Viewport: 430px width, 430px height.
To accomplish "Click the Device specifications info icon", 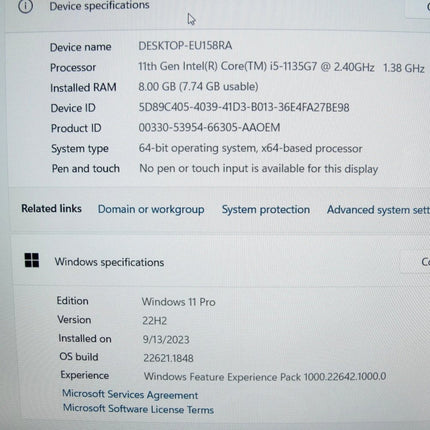I will pos(25,6).
